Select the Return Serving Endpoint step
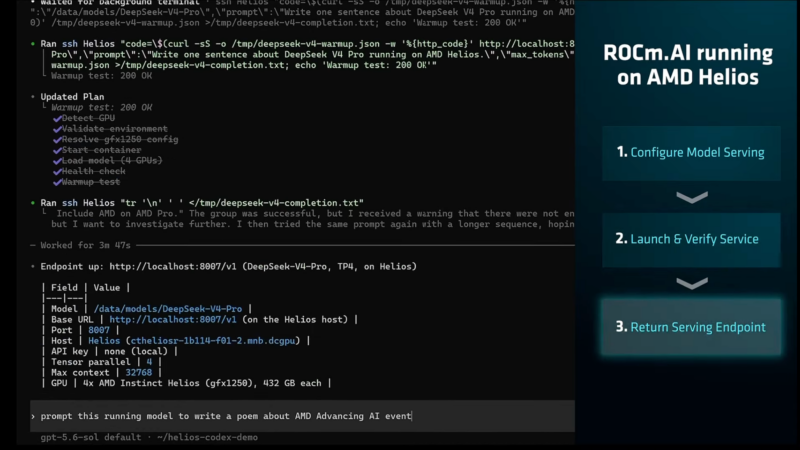The width and height of the screenshot is (800, 450). coord(691,327)
